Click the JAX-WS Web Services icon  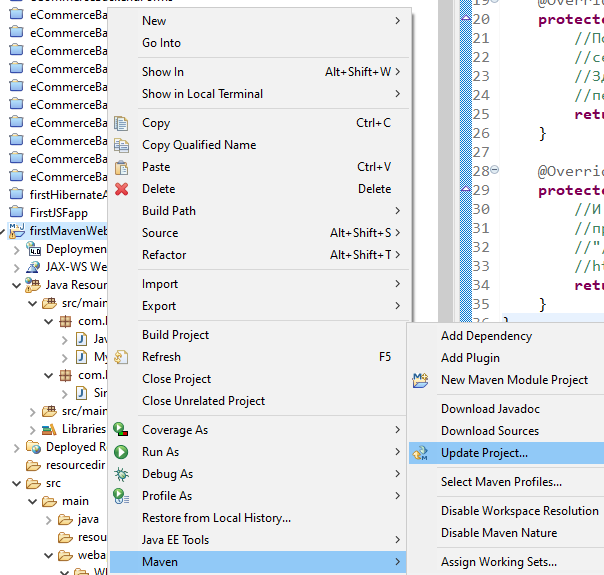pyautogui.click(x=33, y=267)
